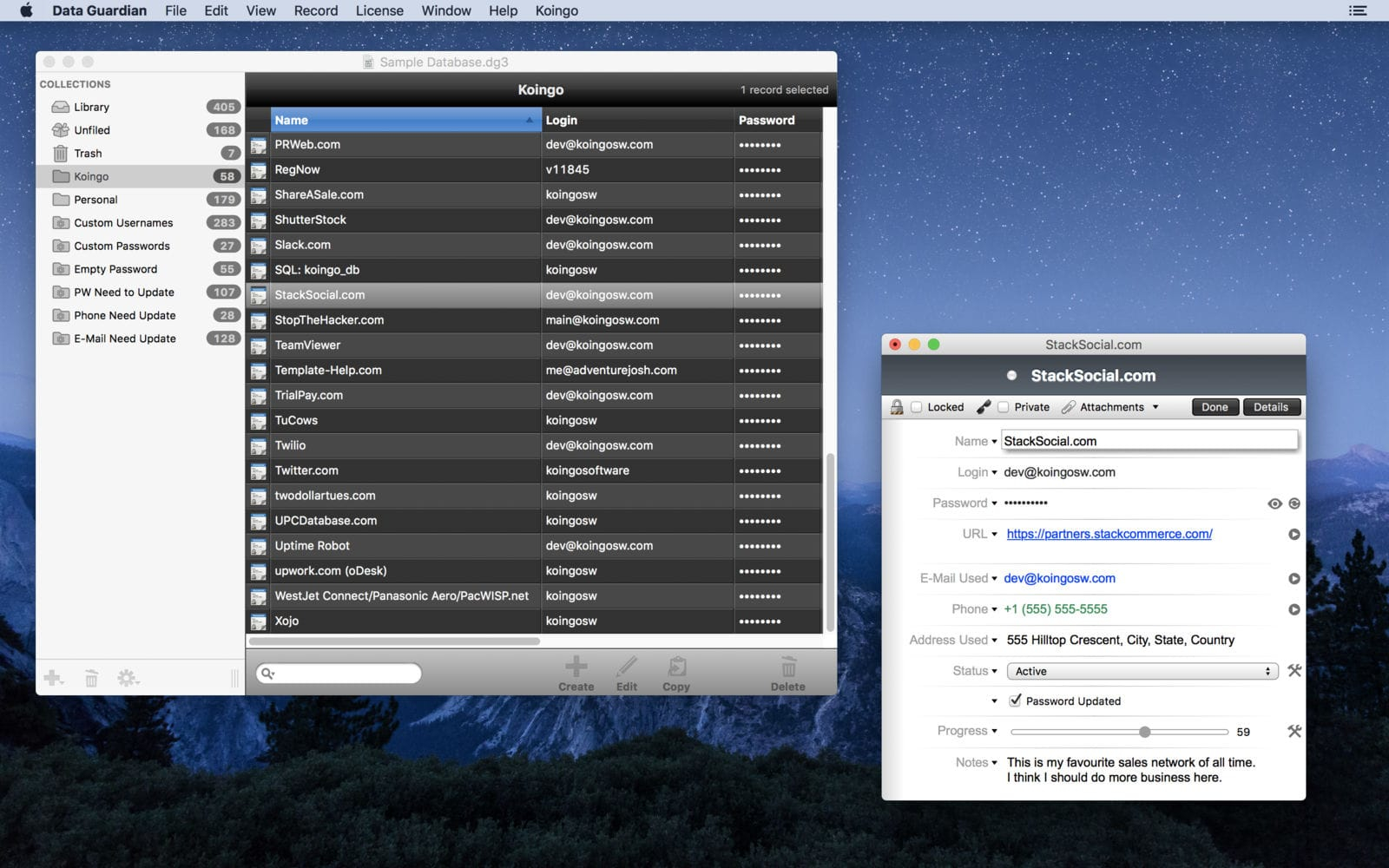Click the Create record plus icon
The width and height of the screenshot is (1389, 868).
point(576,667)
